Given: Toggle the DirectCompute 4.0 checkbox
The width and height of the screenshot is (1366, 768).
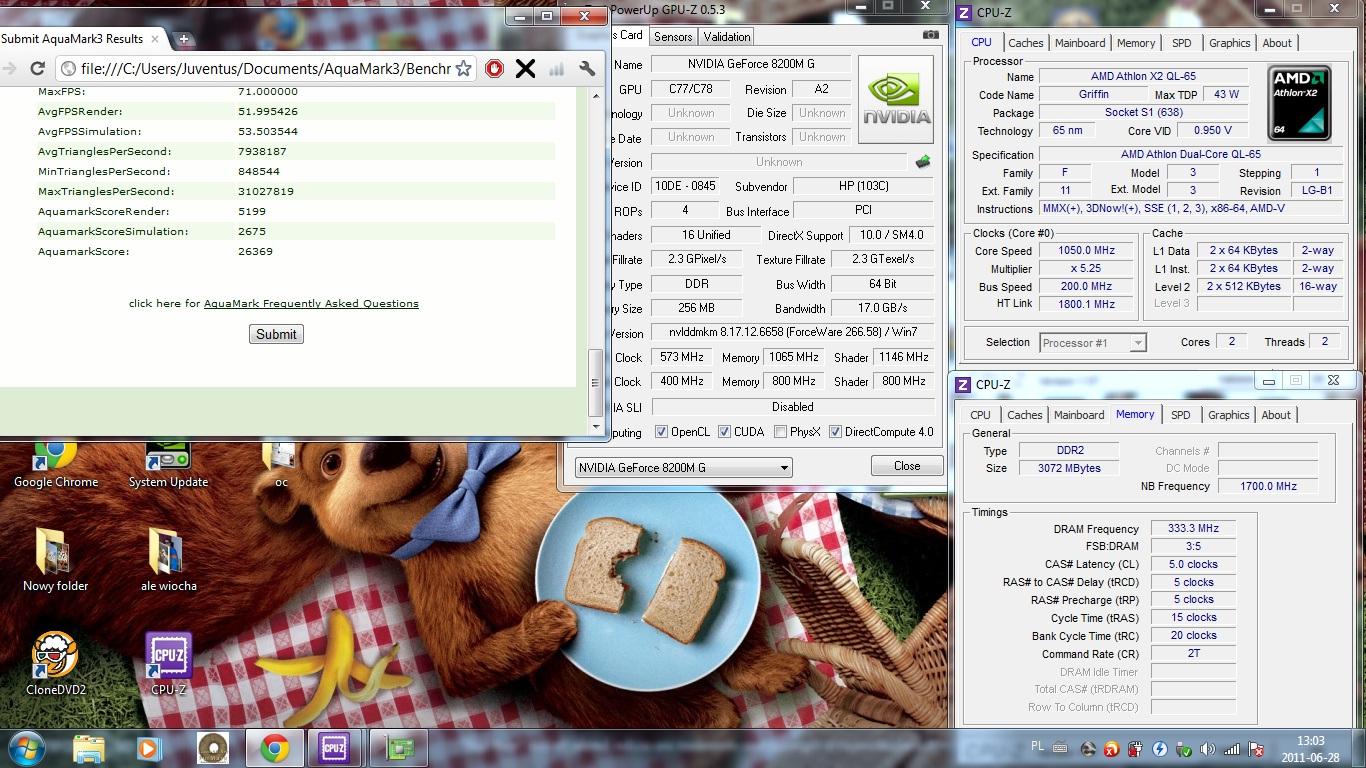Looking at the screenshot, I should click(x=835, y=432).
